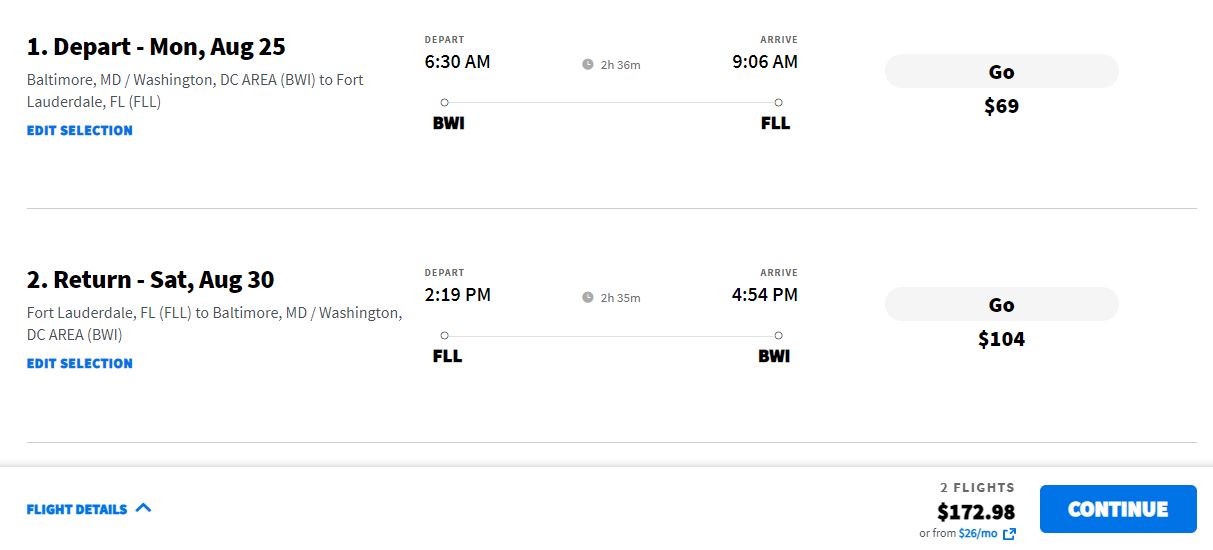Image resolution: width=1213 pixels, height=550 pixels.
Task: Click the $172.98 total price
Action: [x=976, y=511]
